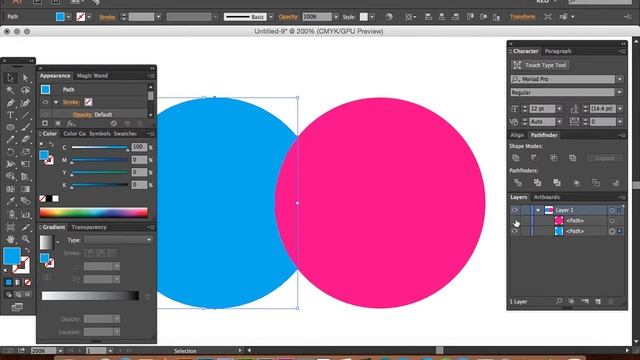This screenshot has height=360, width=640.
Task: Toggle Stroke visibility eye in Appearance panel
Action: 45,102
